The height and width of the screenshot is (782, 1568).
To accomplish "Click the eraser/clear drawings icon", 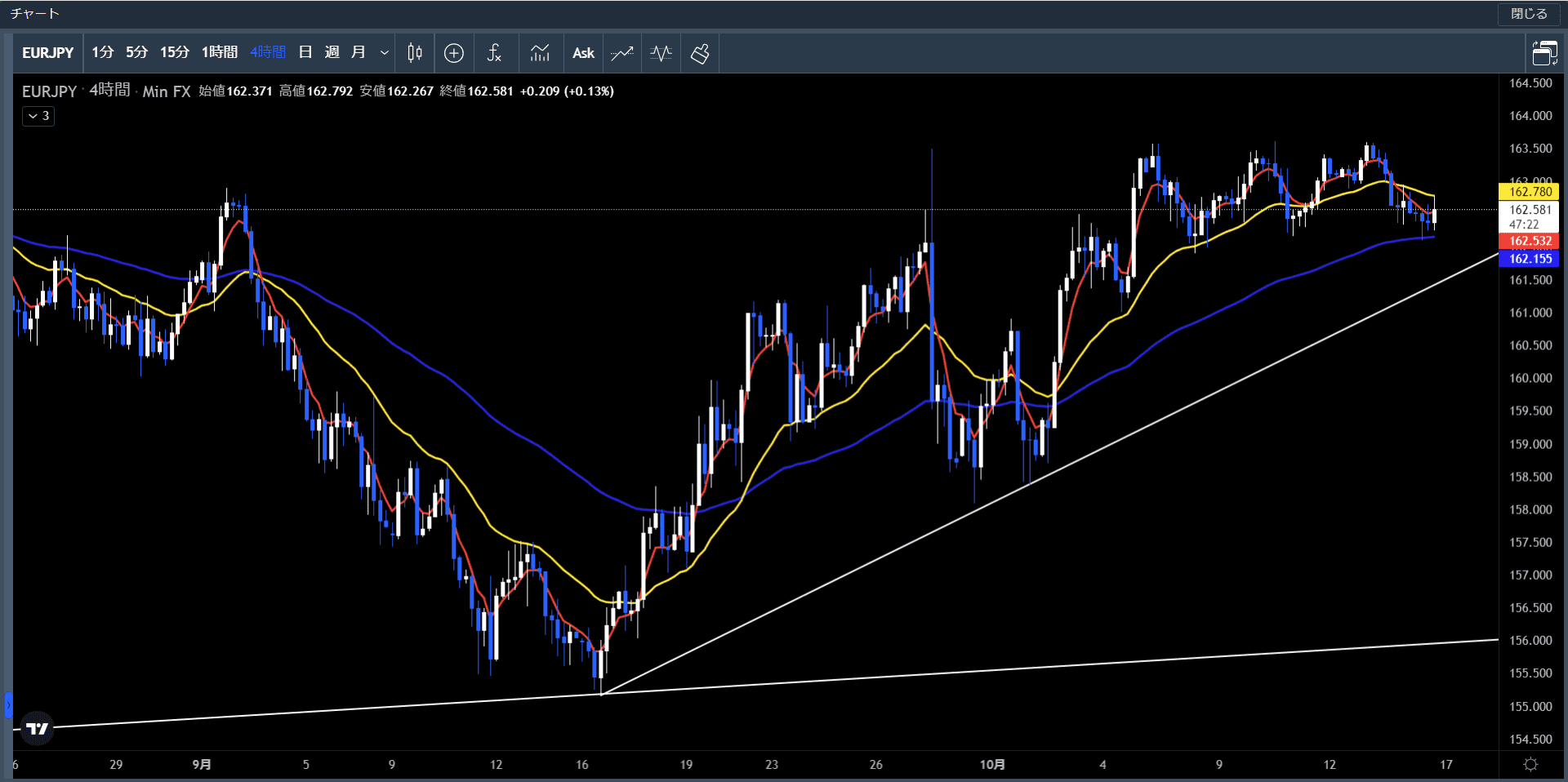I will (x=700, y=53).
